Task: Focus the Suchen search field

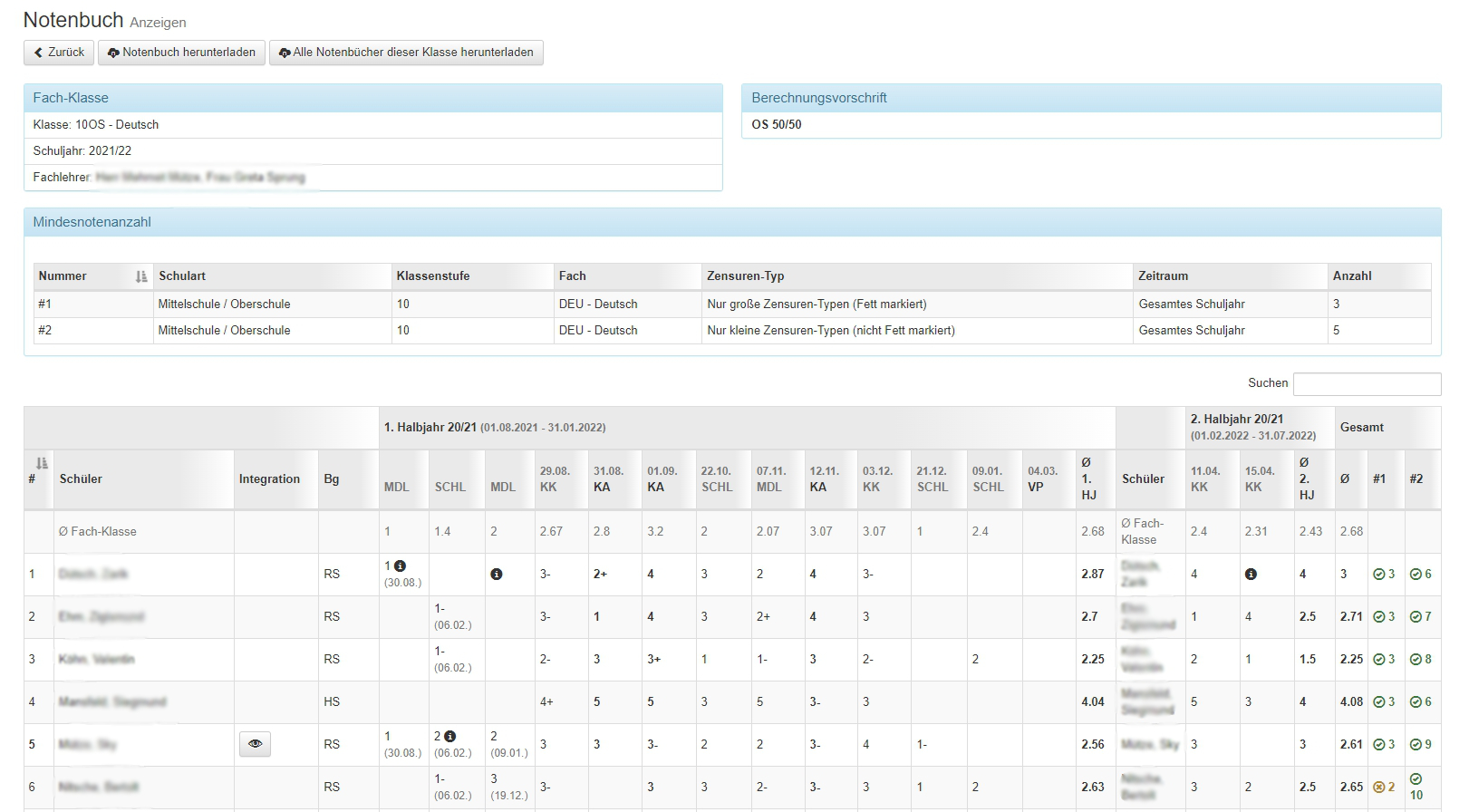Action: pyautogui.click(x=1367, y=384)
